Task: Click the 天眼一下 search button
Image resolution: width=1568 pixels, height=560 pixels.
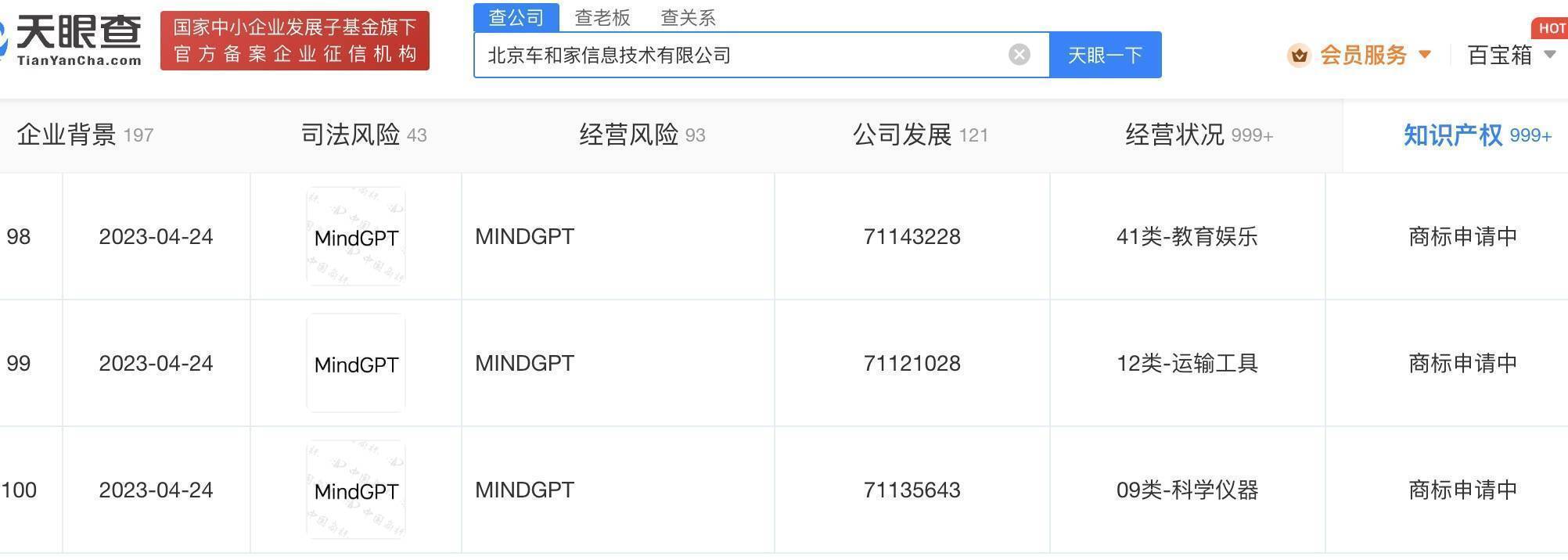Action: (1105, 55)
